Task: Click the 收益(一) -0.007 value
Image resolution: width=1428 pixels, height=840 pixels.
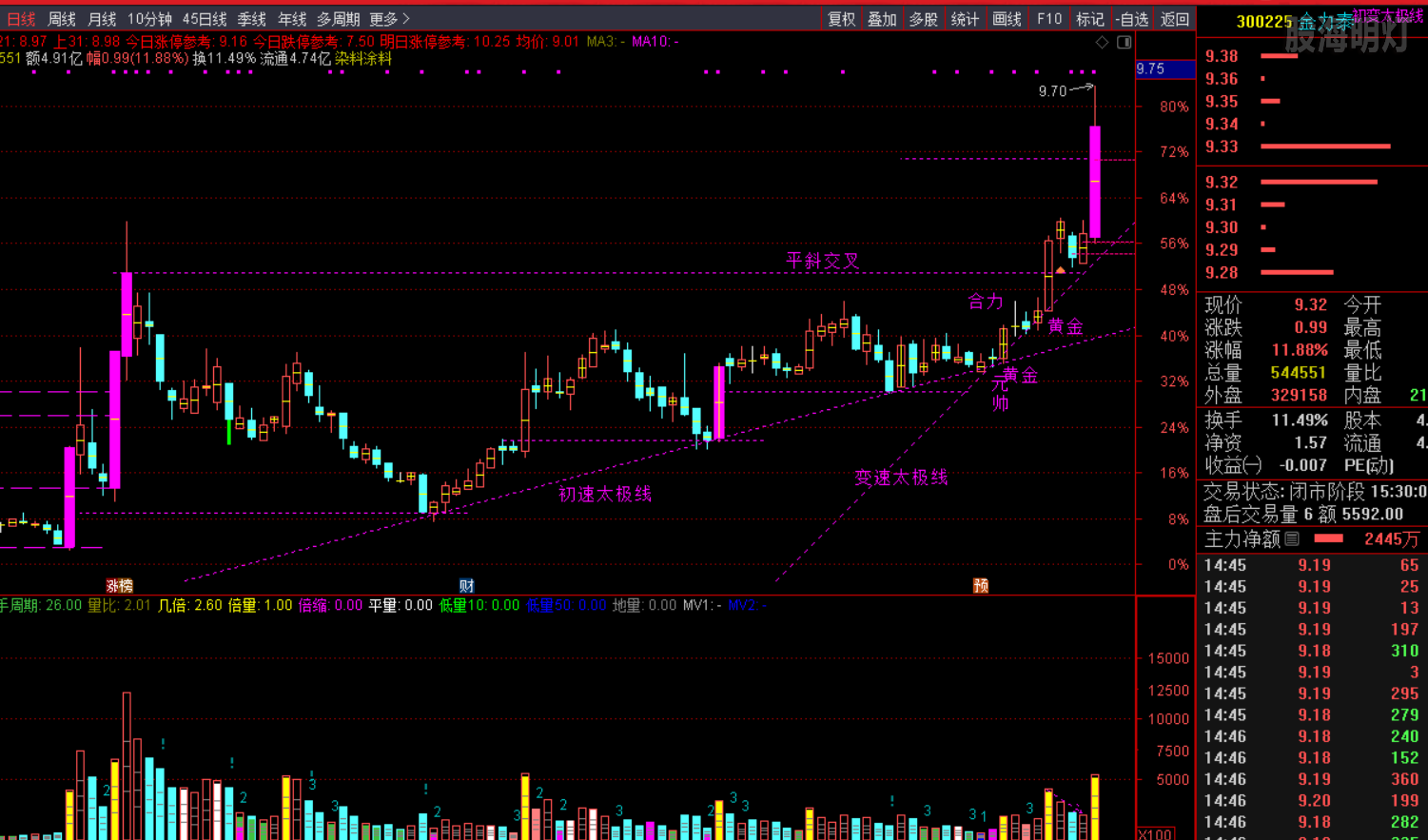Action: point(1303,465)
